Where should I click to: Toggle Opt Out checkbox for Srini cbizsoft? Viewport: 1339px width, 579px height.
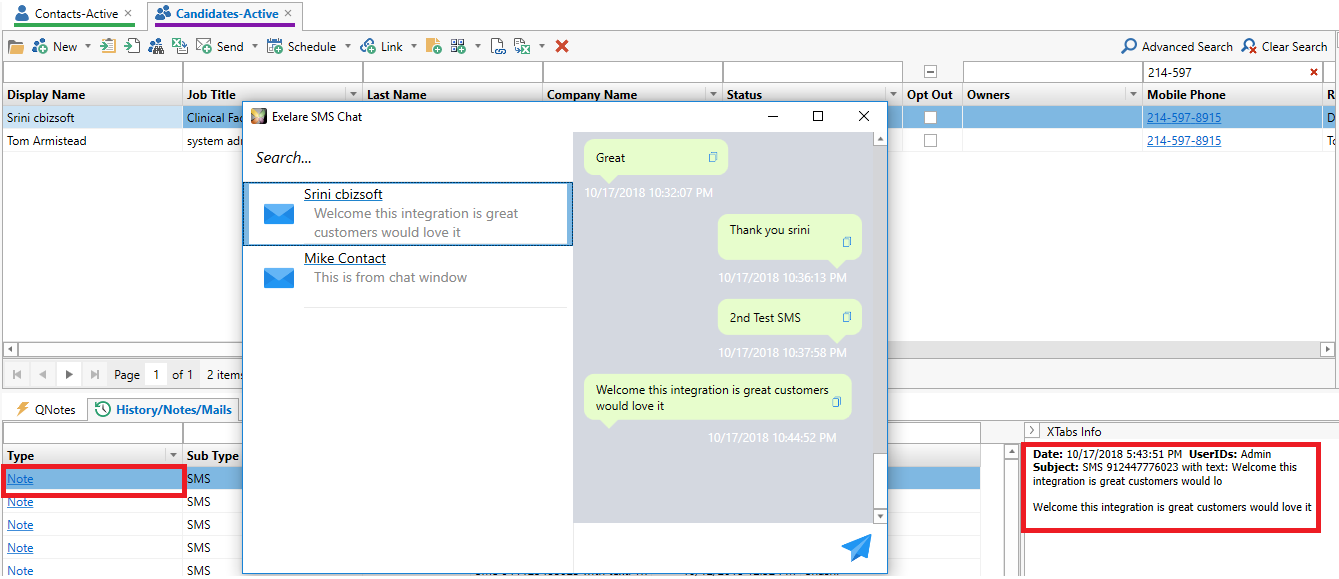tap(930, 118)
